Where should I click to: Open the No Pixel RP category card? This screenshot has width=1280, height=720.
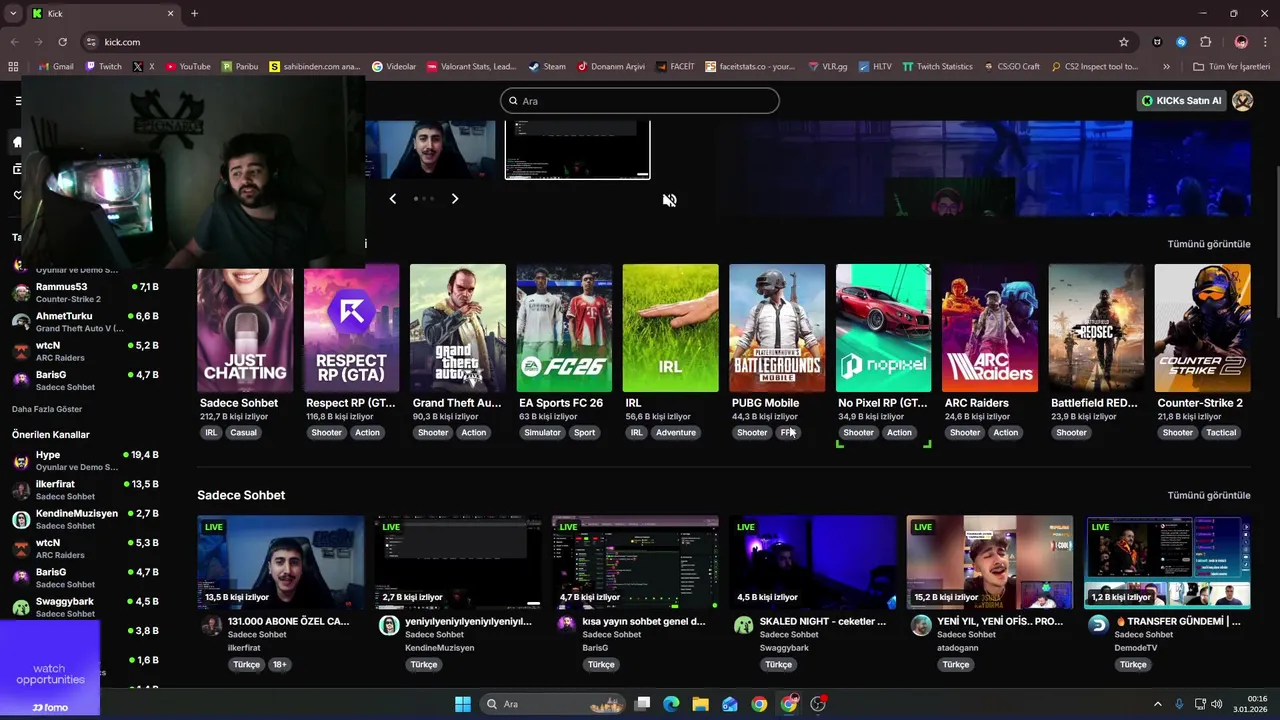coord(883,328)
